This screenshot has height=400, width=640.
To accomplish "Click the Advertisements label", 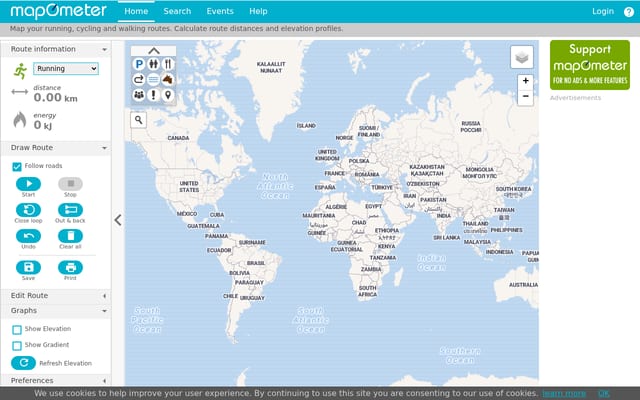I will pyautogui.click(x=575, y=98).
